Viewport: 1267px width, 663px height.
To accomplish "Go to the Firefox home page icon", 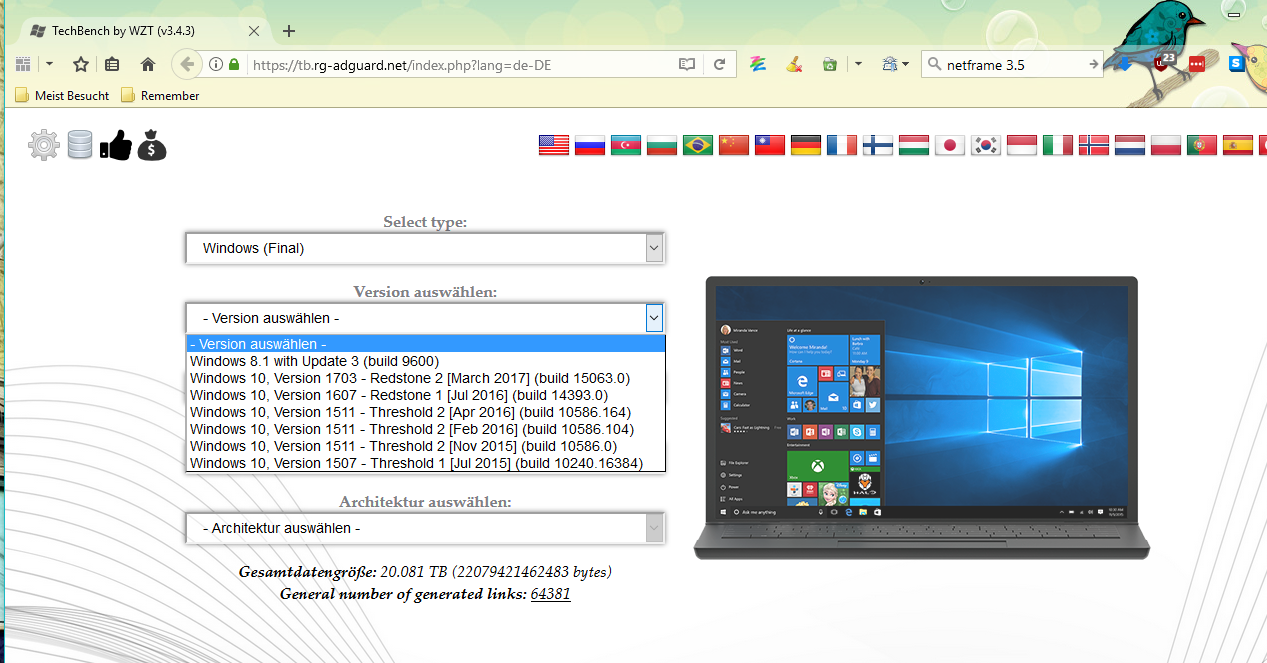I will [148, 64].
